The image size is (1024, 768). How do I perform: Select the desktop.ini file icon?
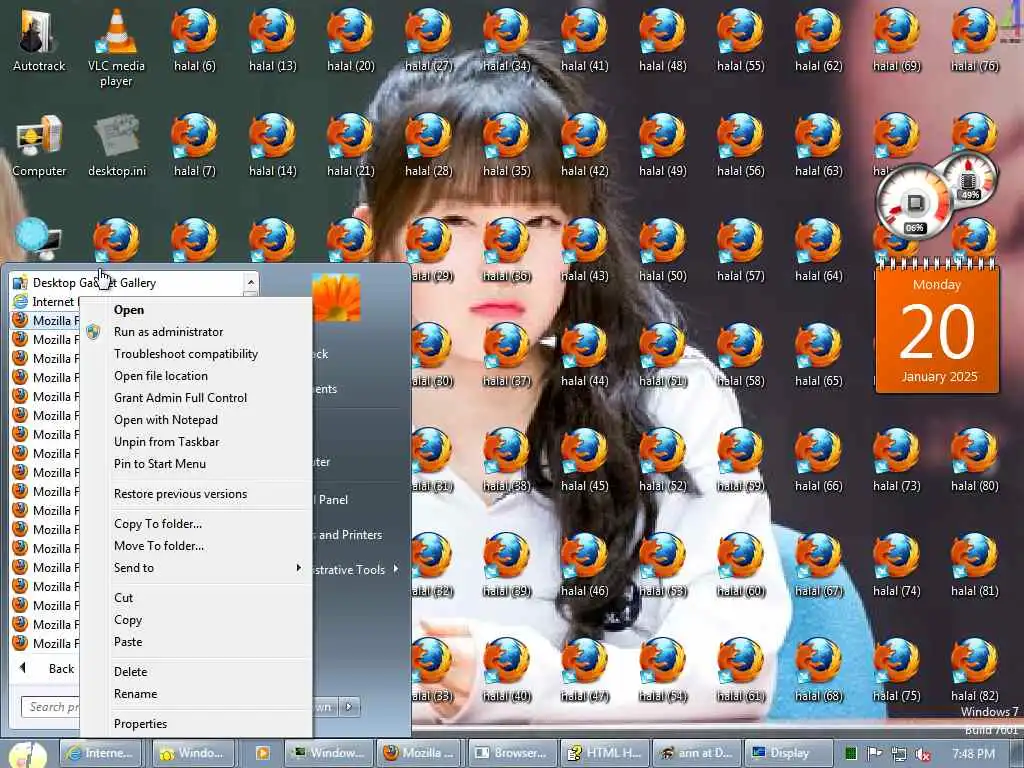click(x=117, y=145)
